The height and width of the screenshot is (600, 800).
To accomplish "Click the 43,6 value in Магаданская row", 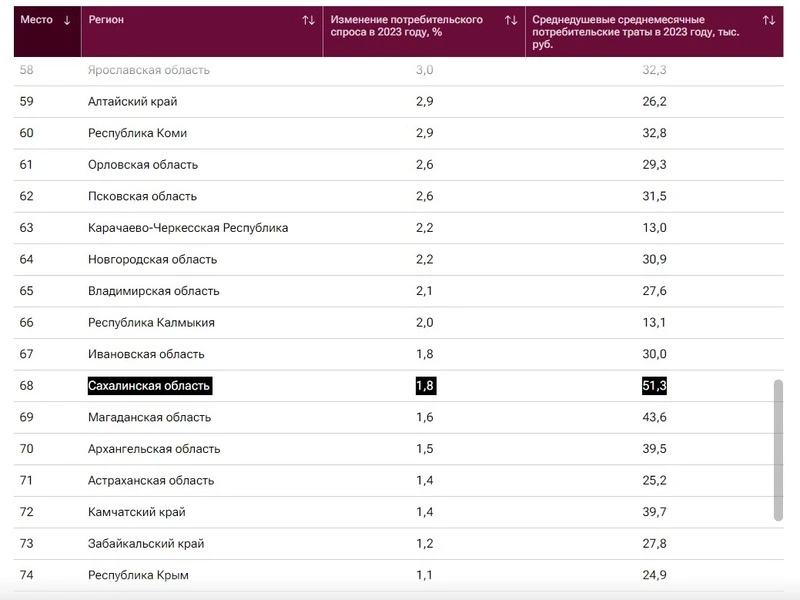I will (654, 417).
